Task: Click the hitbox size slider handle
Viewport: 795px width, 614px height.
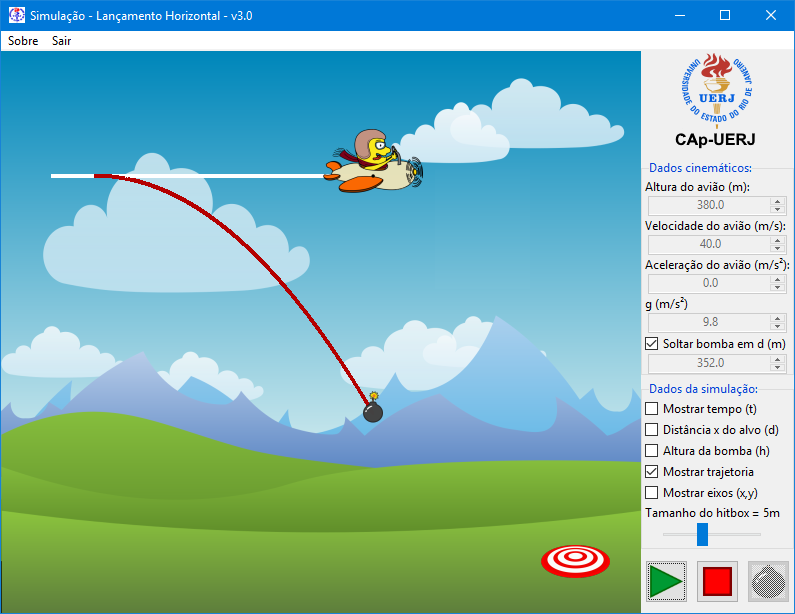Action: coord(702,534)
